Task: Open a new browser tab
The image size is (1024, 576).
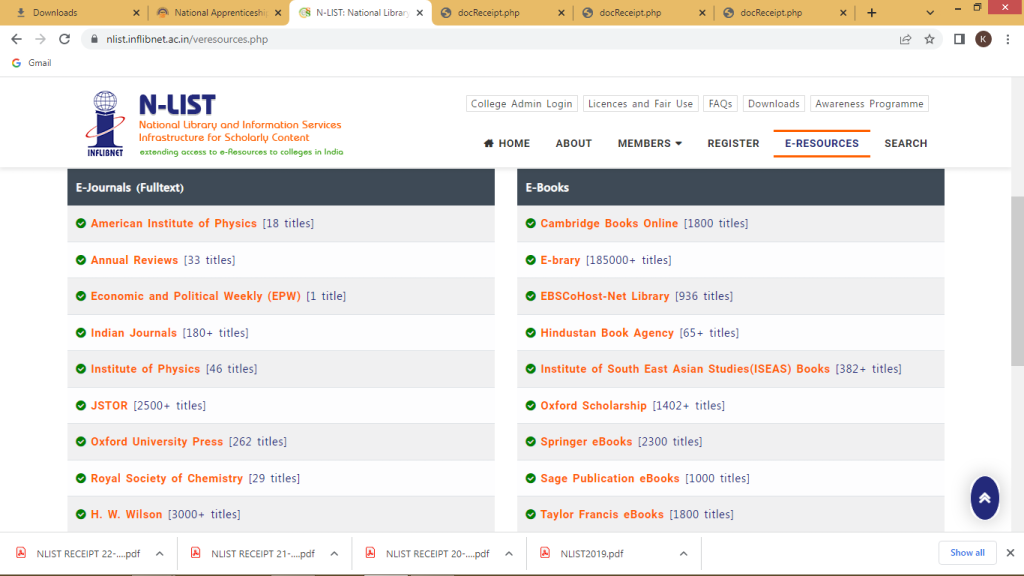Action: click(871, 12)
